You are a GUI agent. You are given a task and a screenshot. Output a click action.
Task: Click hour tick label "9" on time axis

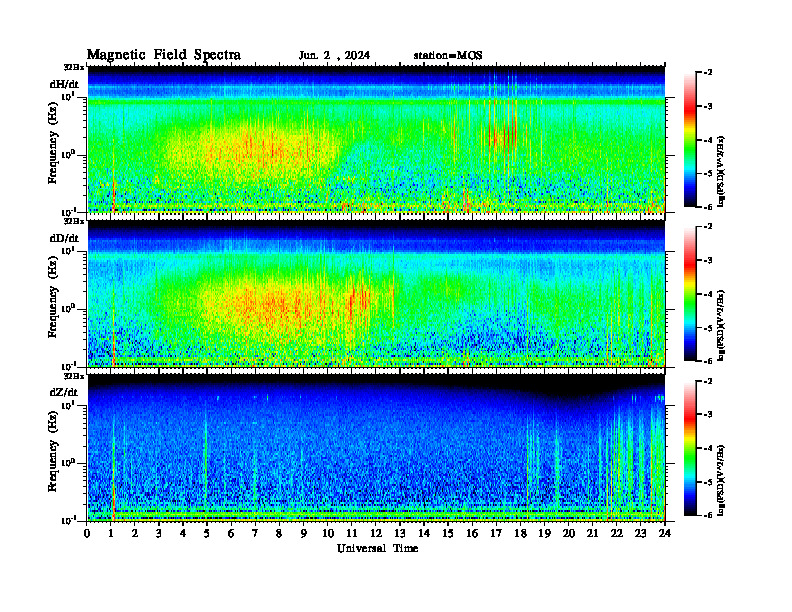303,534
